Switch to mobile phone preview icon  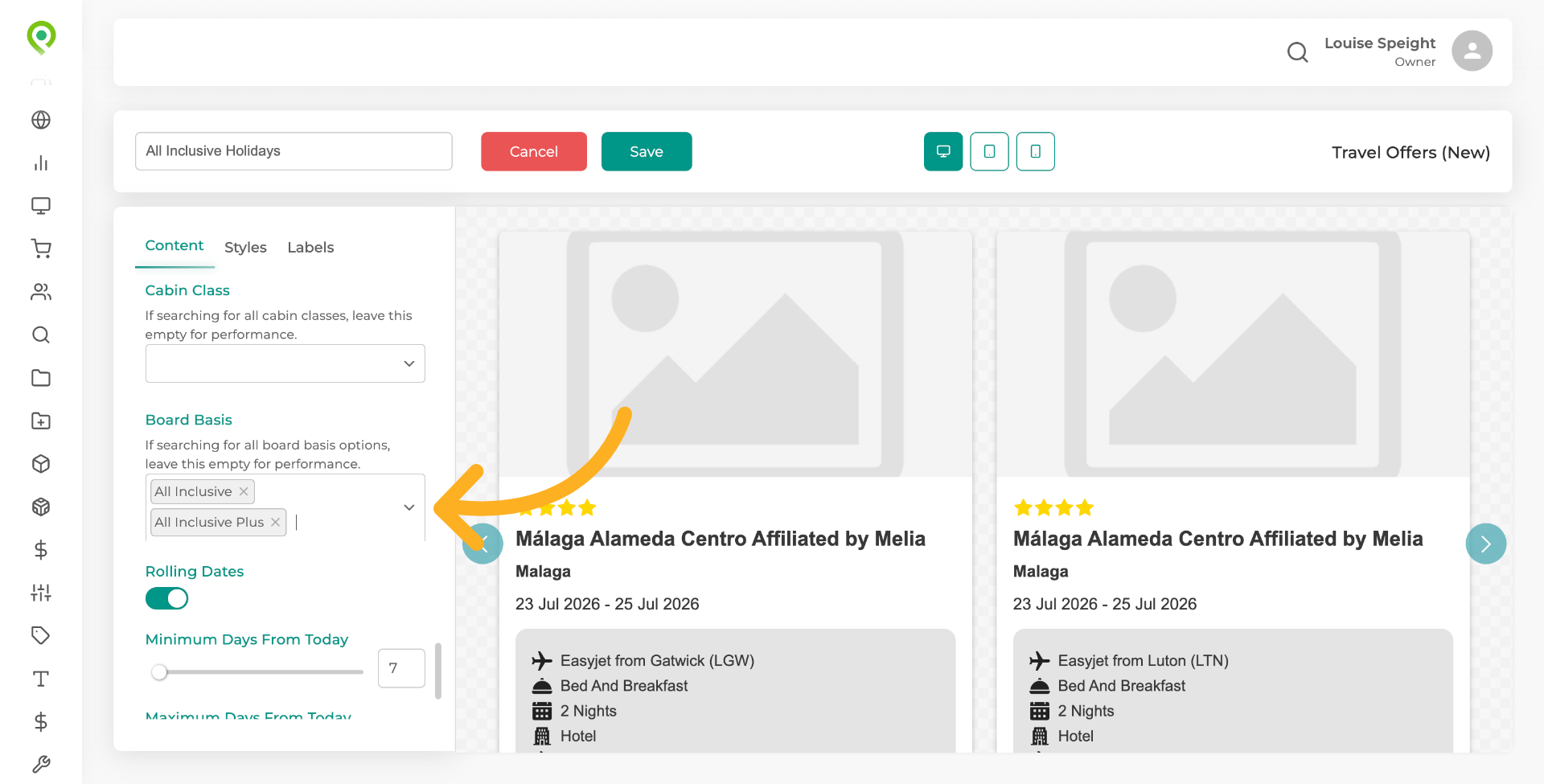point(1036,151)
